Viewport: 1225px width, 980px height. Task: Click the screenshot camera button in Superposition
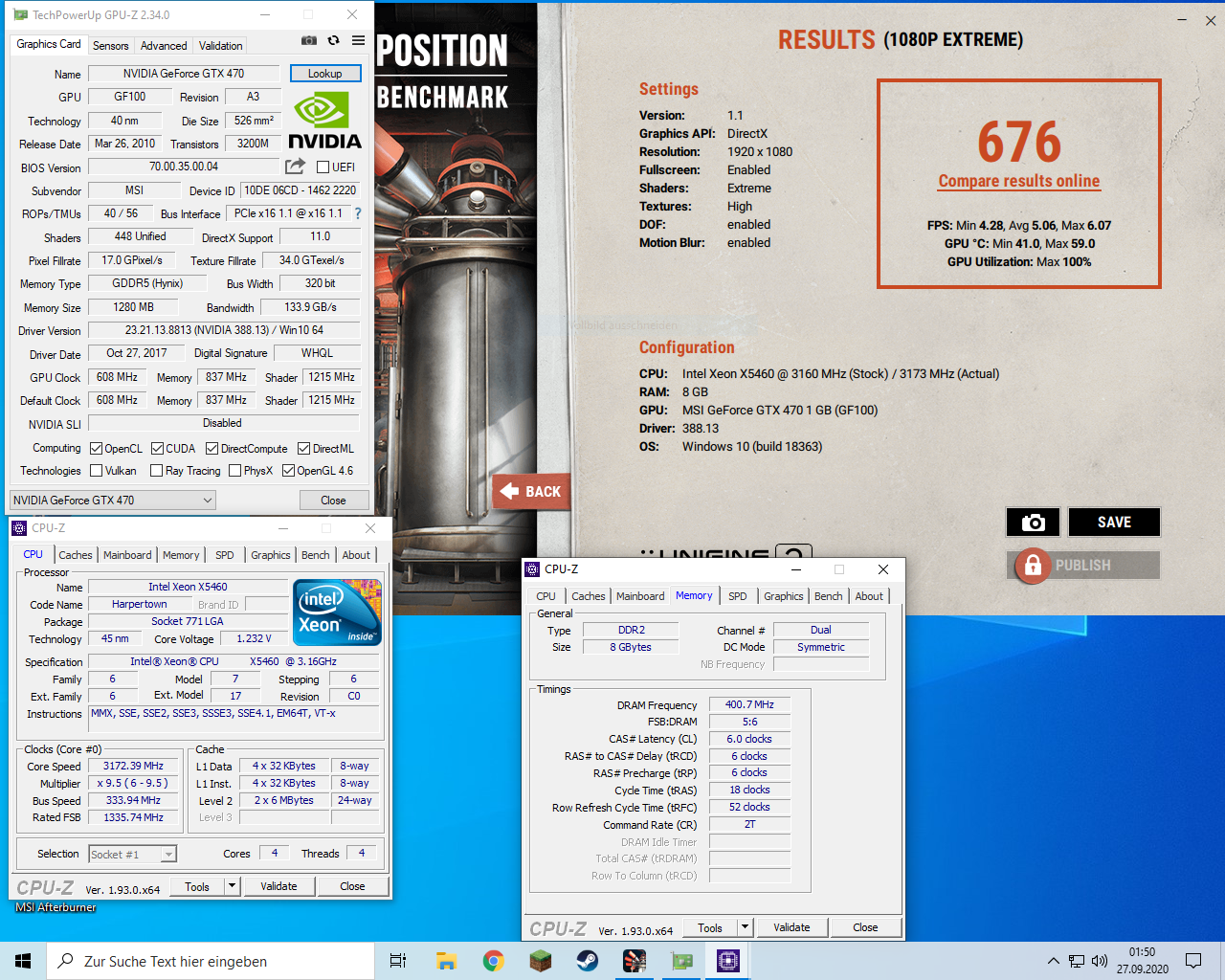click(1033, 523)
